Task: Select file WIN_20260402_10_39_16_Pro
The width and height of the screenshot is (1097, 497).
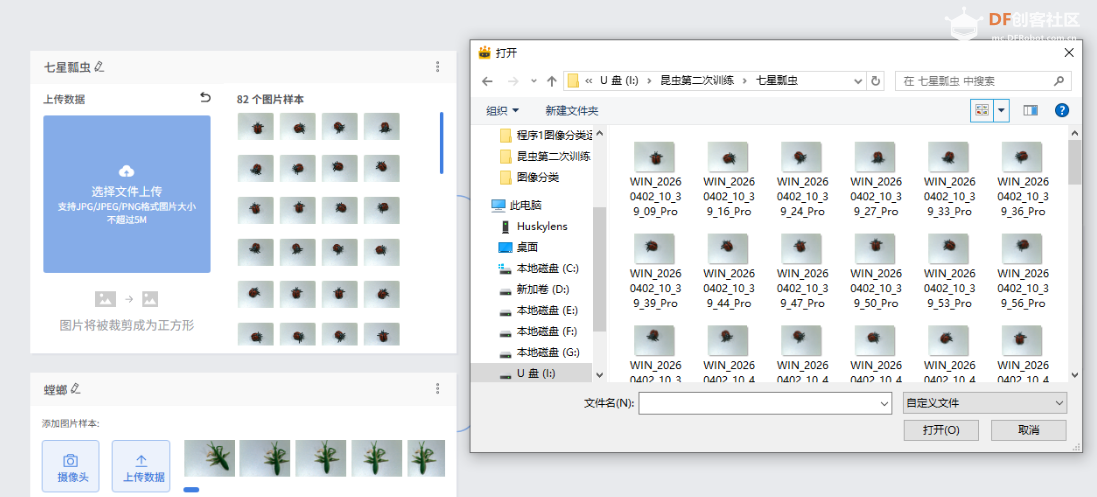Action: (x=728, y=179)
